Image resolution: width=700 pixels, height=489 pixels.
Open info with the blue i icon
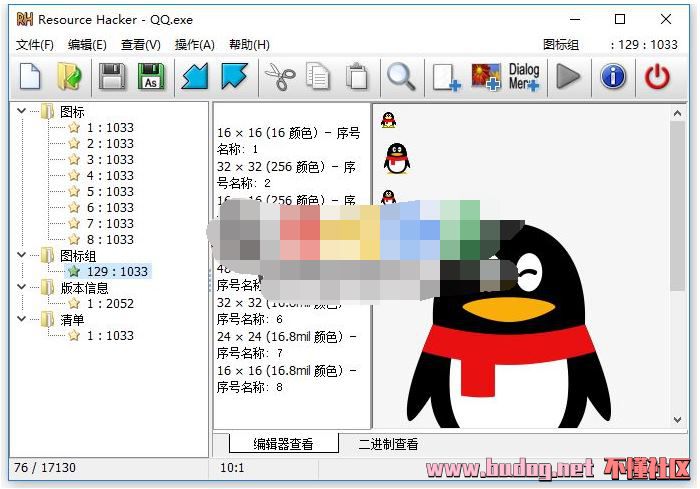613,76
